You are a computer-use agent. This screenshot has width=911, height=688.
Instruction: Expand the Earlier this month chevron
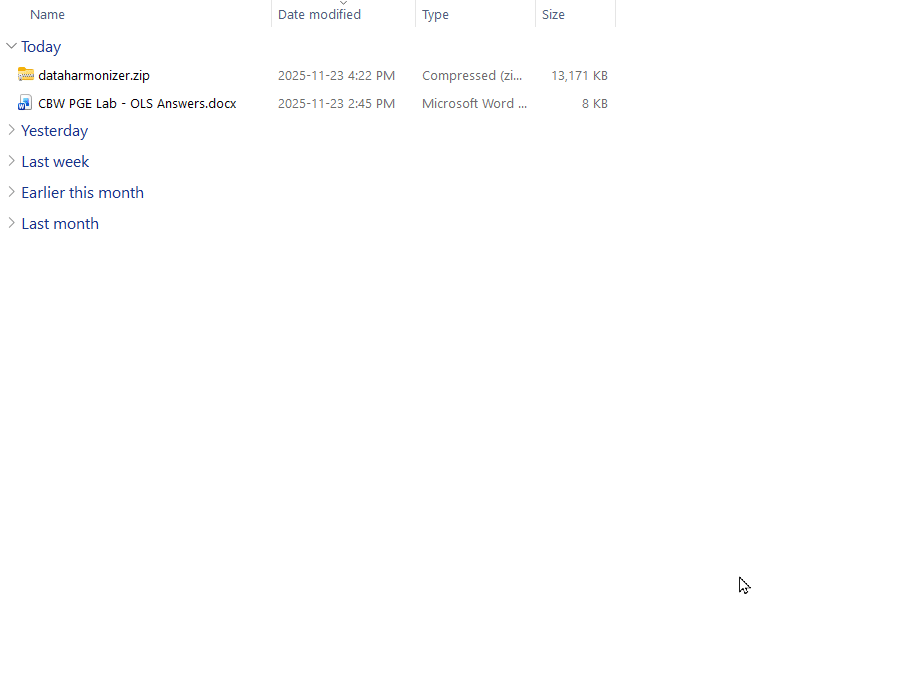(11, 192)
